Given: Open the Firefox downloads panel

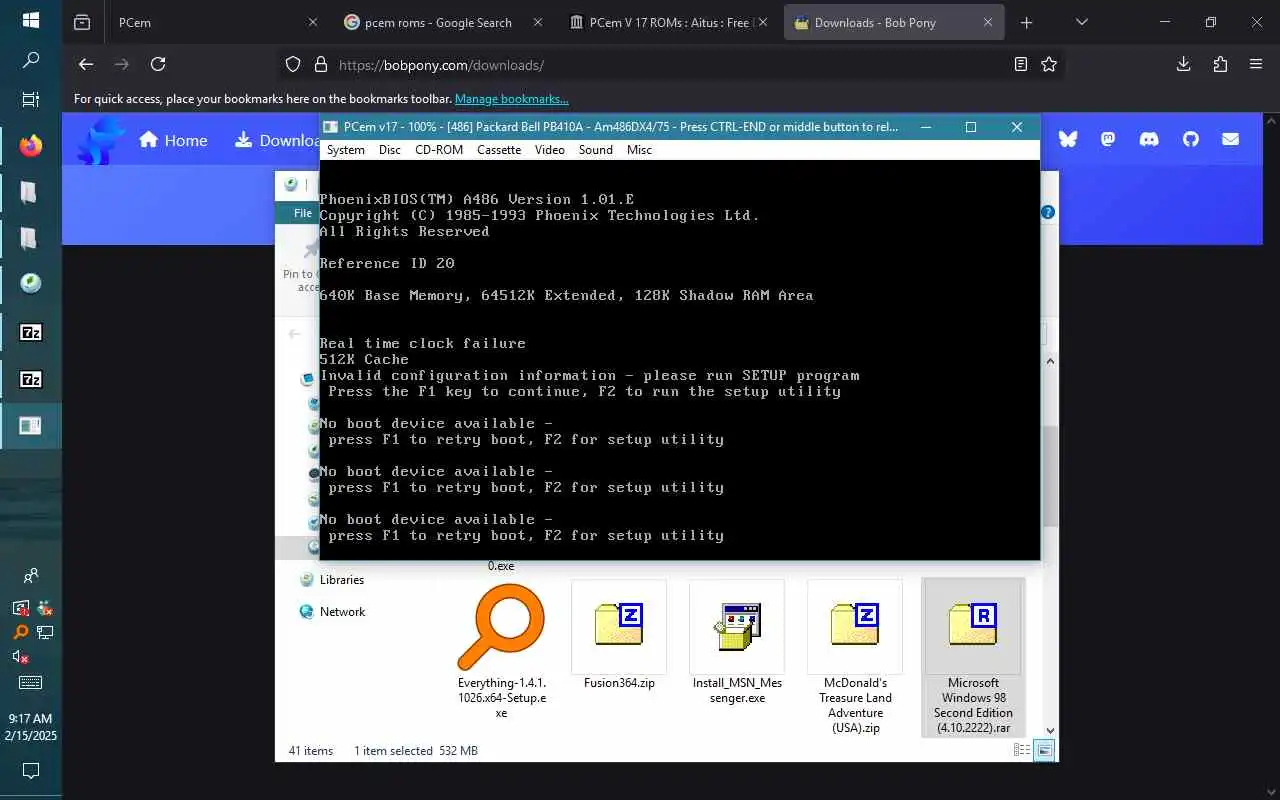Looking at the screenshot, I should click(1184, 64).
